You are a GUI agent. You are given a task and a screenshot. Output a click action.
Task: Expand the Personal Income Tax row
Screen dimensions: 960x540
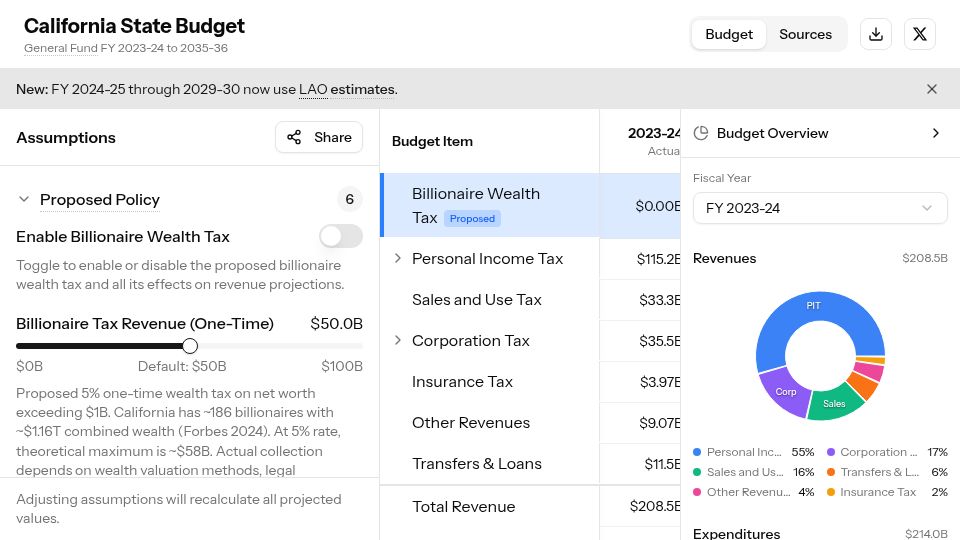click(x=397, y=258)
